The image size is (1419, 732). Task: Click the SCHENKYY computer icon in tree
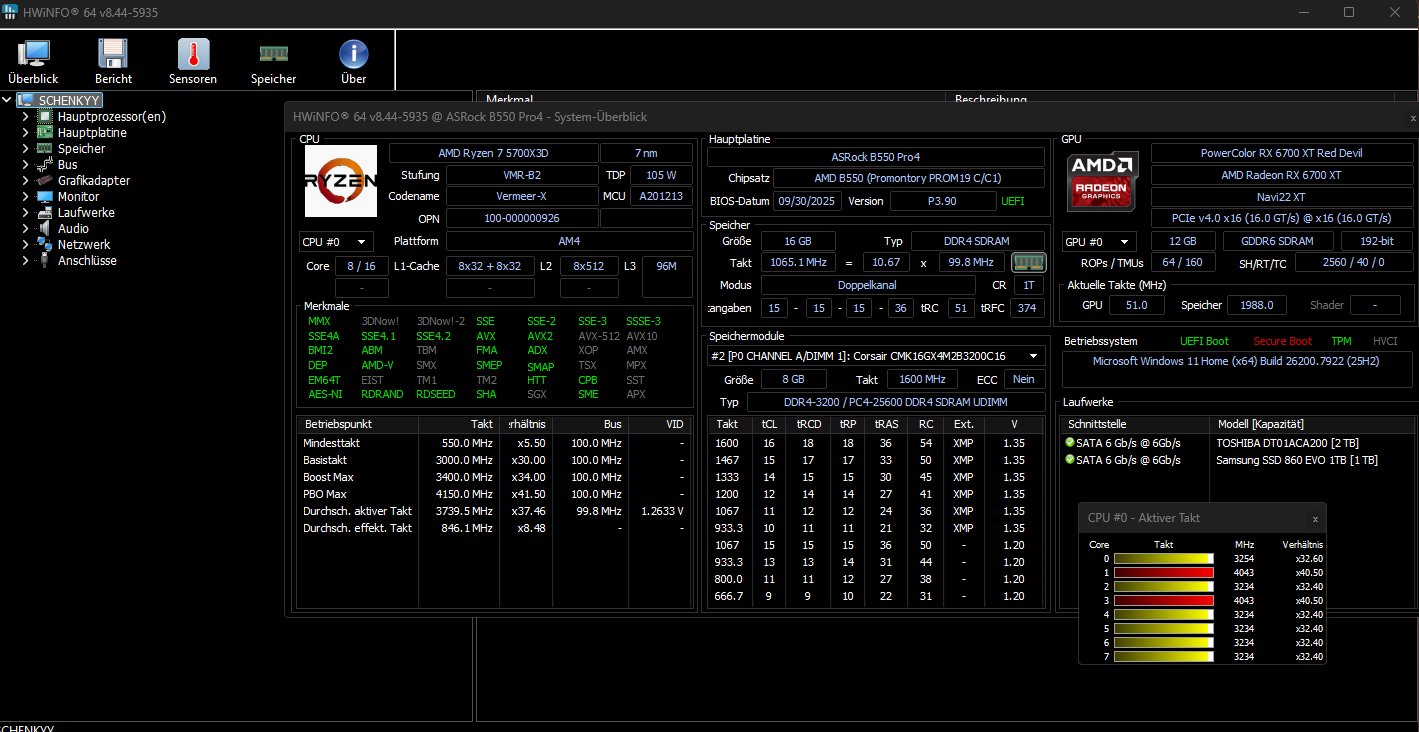coord(26,100)
